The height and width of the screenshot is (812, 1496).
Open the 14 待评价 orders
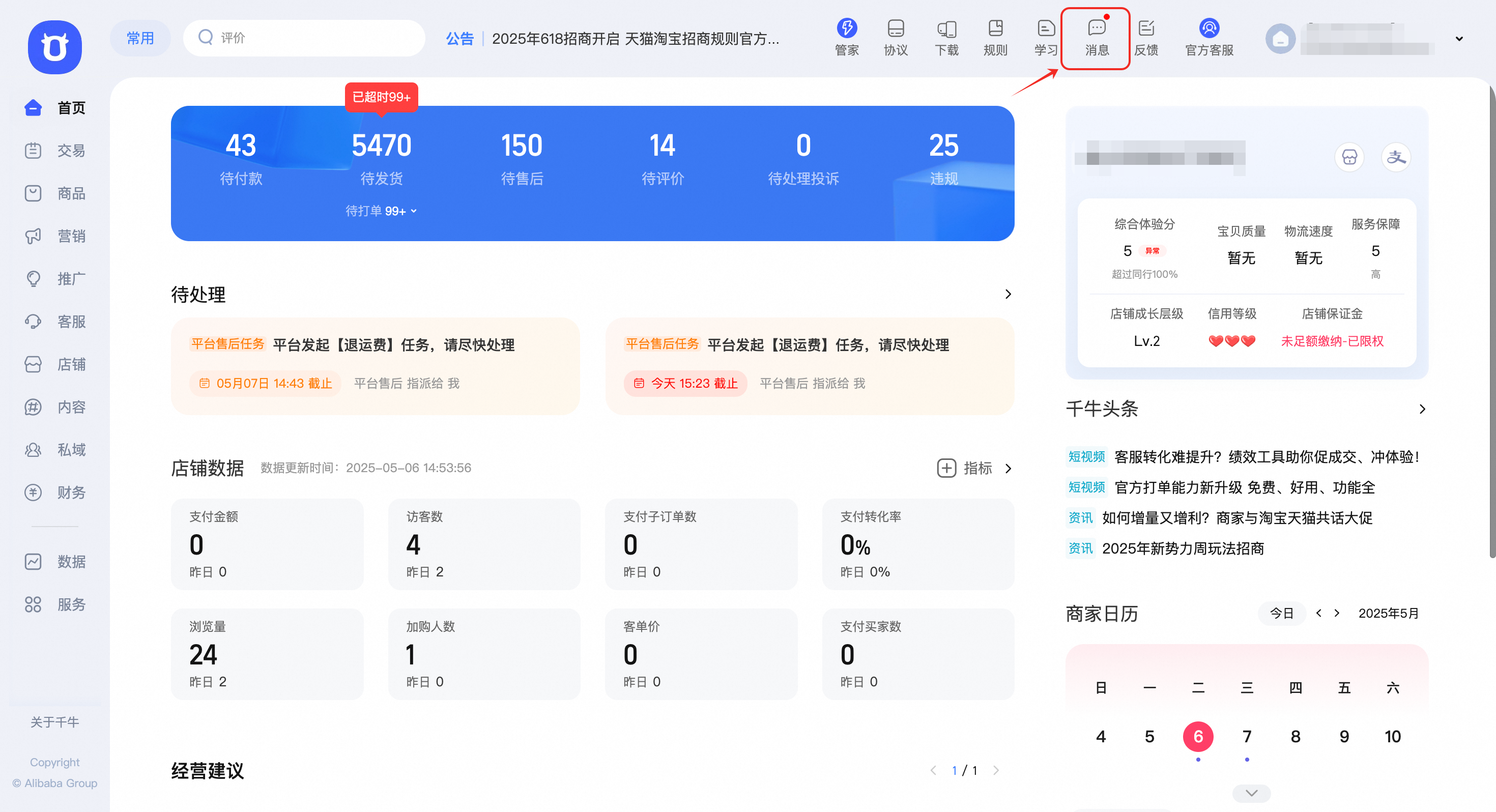tap(663, 159)
